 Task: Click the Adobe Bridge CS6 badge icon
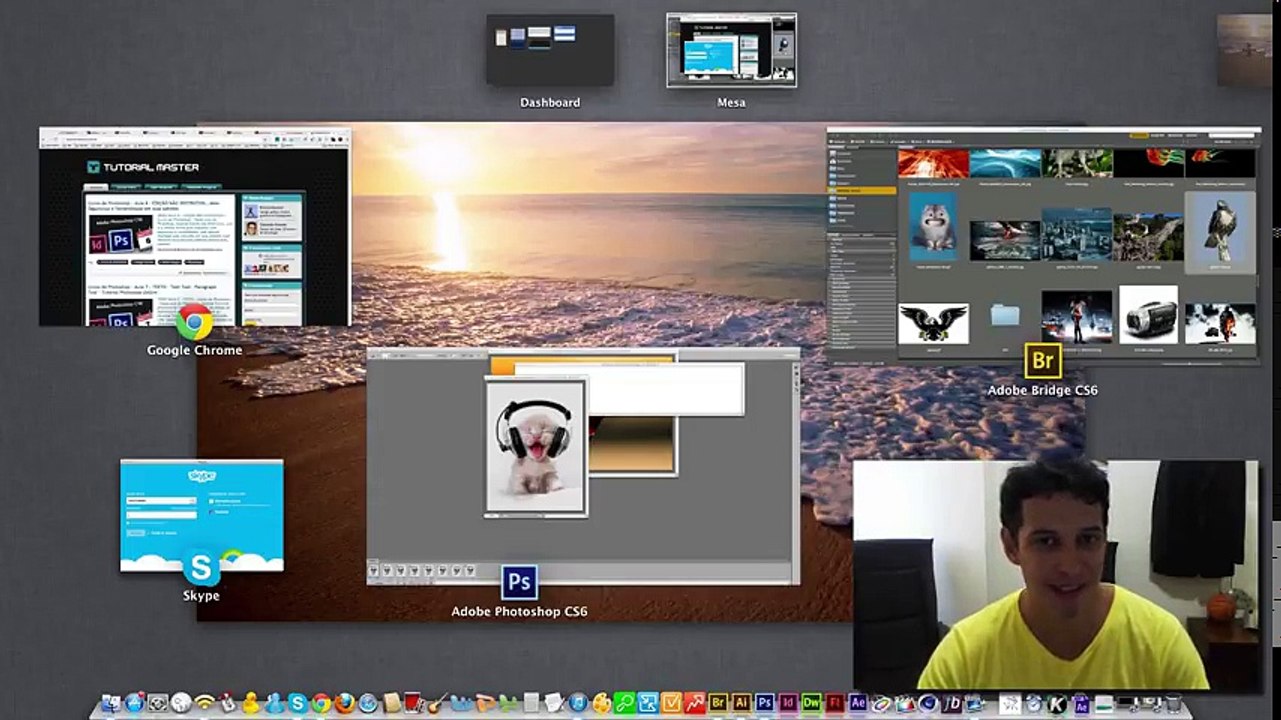pos(1043,360)
